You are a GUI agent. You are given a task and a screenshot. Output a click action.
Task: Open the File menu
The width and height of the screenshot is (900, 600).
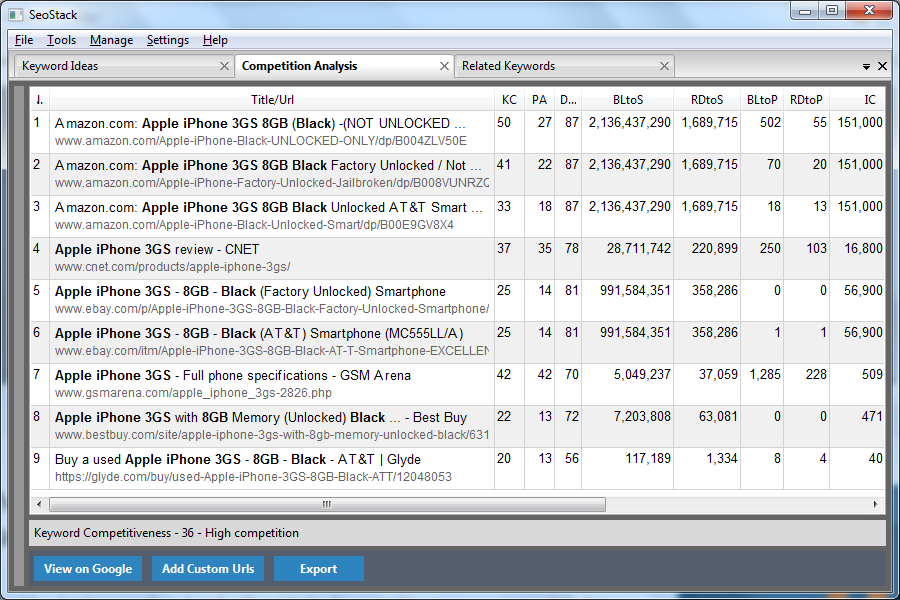(24, 40)
